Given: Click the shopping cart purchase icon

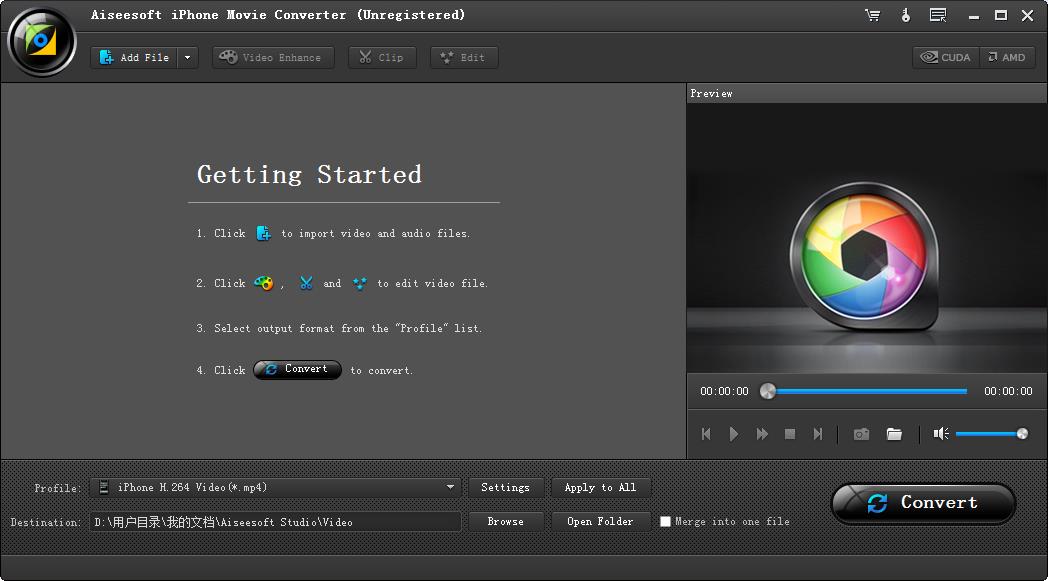Looking at the screenshot, I should point(872,15).
